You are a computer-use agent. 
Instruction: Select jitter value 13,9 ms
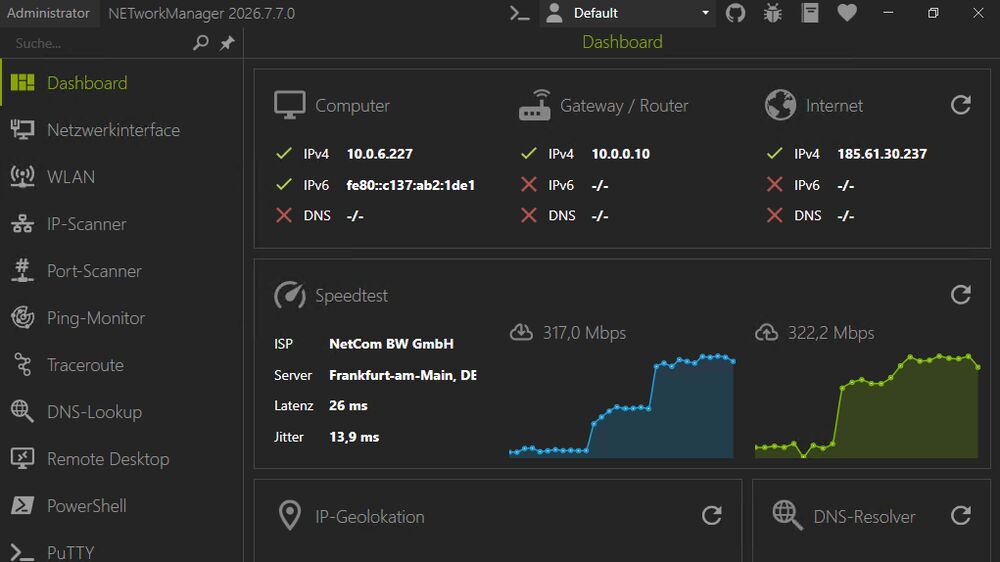coord(354,437)
